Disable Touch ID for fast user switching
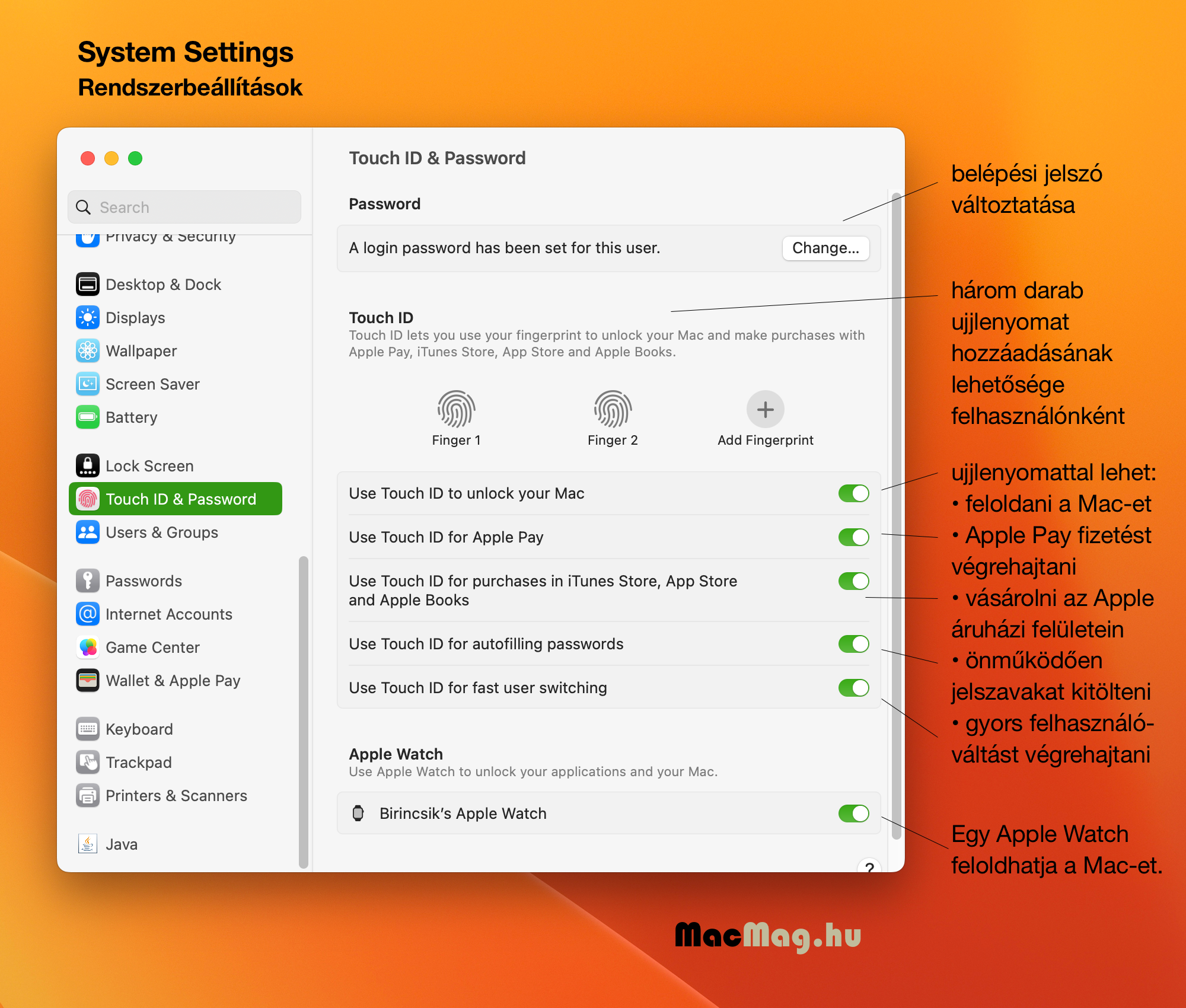The image size is (1186, 1008). (853, 688)
